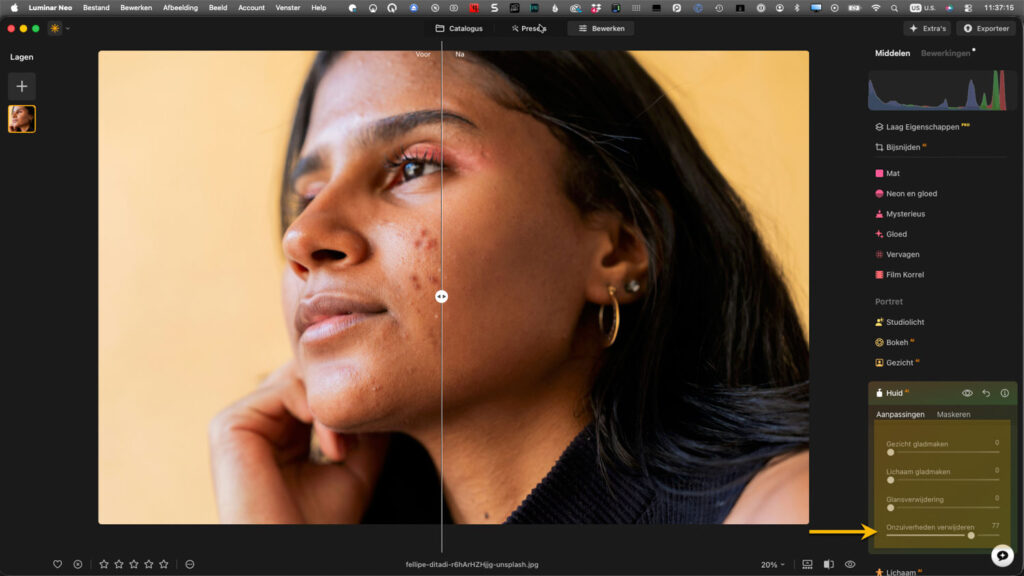The width and height of the screenshot is (1024, 576).
Task: Rate the photo five stars
Action: pyautogui.click(x=164, y=564)
